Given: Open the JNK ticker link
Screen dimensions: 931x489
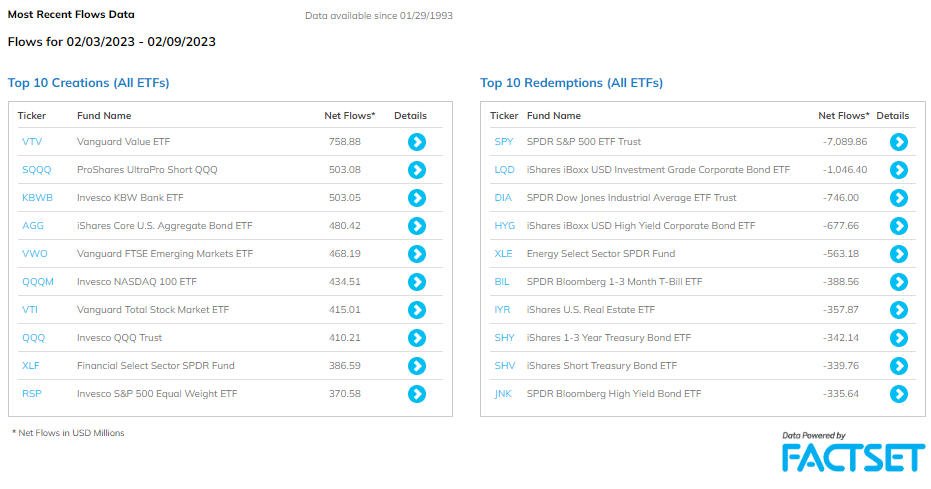Looking at the screenshot, I should click(x=503, y=393).
